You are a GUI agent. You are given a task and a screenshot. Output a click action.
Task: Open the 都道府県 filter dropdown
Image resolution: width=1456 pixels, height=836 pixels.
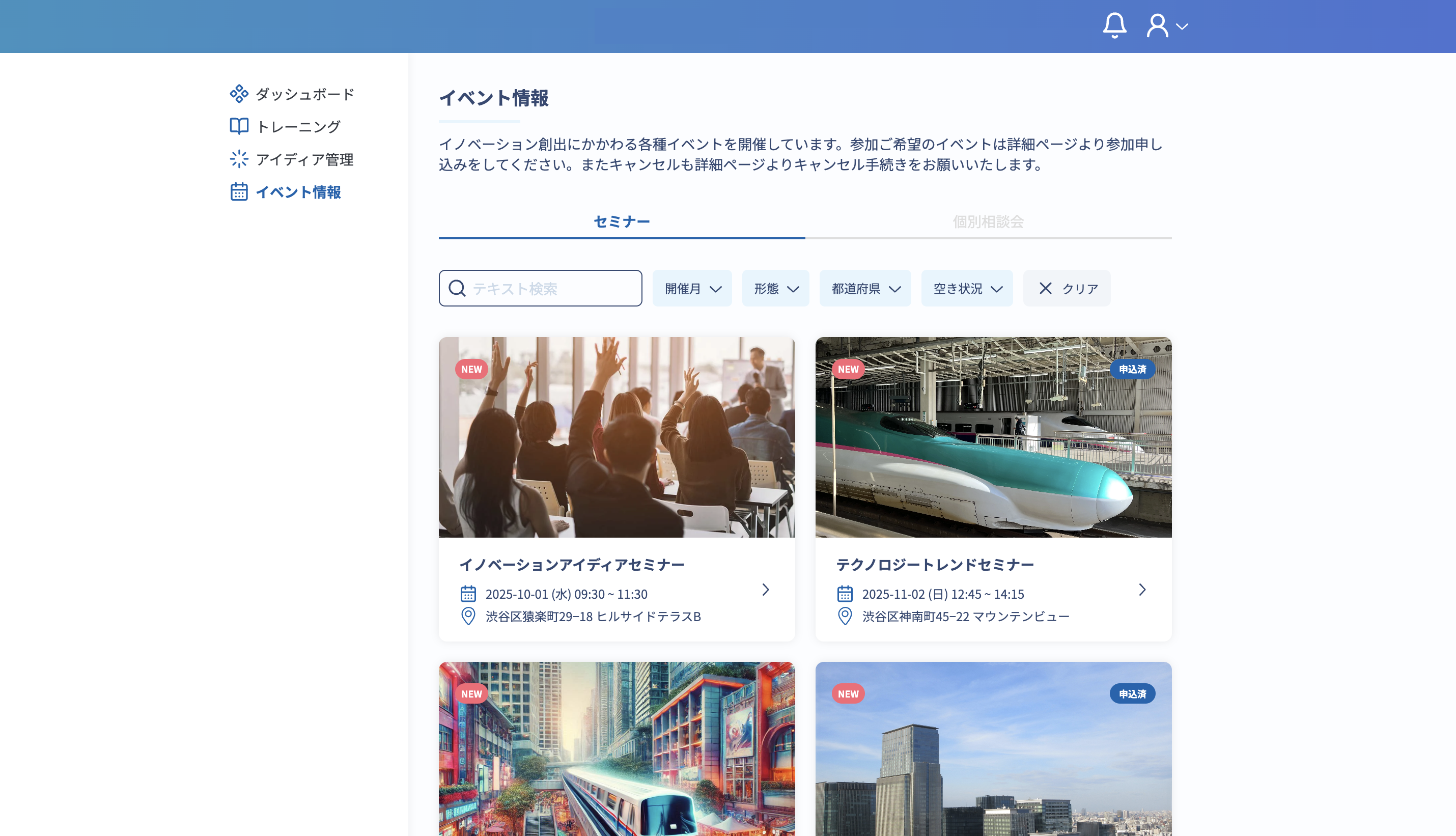pyautogui.click(x=864, y=288)
